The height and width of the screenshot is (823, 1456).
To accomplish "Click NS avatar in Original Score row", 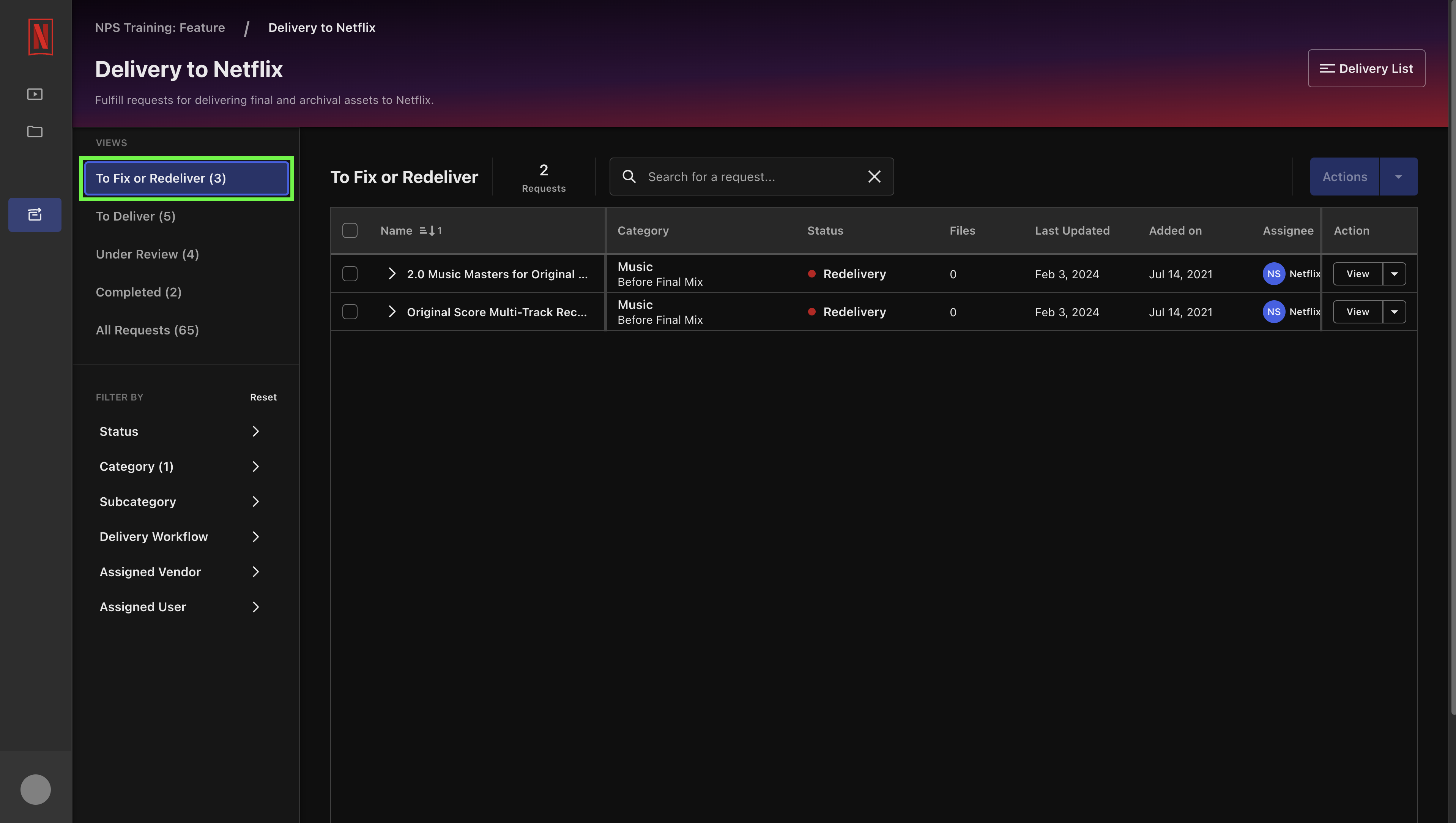I will pos(1273,311).
